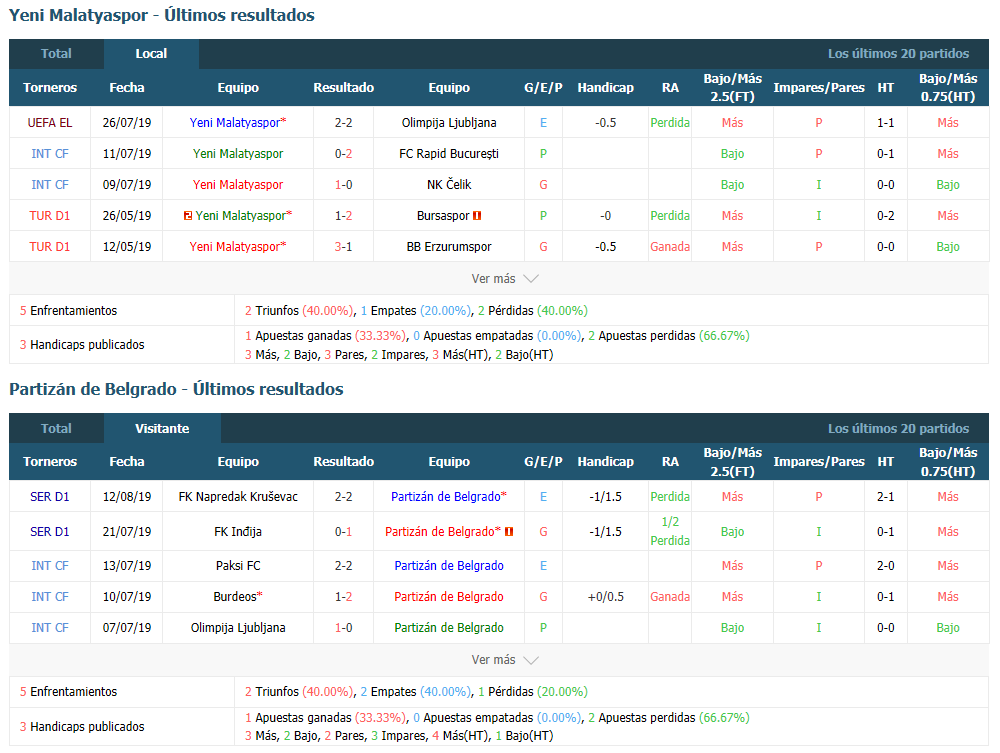This screenshot has height=753, width=1000.
Task: Click INT CF tournament on 13/07/19
Action: pyautogui.click(x=50, y=566)
